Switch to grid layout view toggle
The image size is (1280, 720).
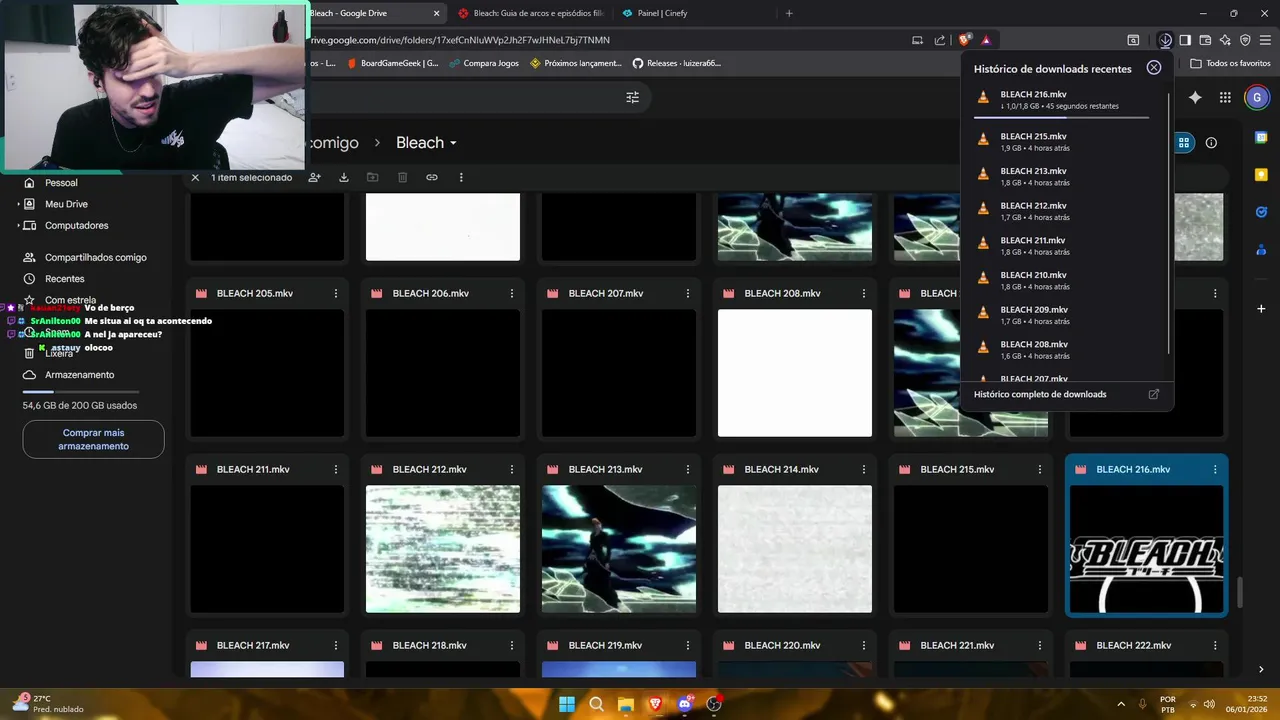(1184, 143)
